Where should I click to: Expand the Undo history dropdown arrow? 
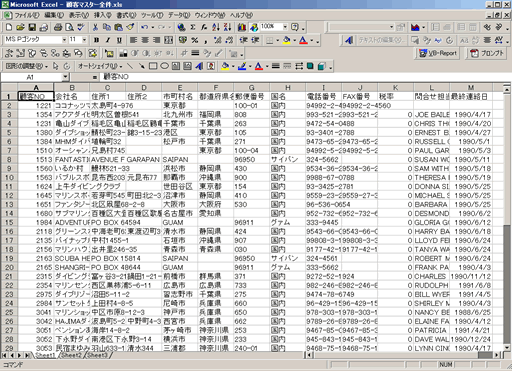point(153,27)
